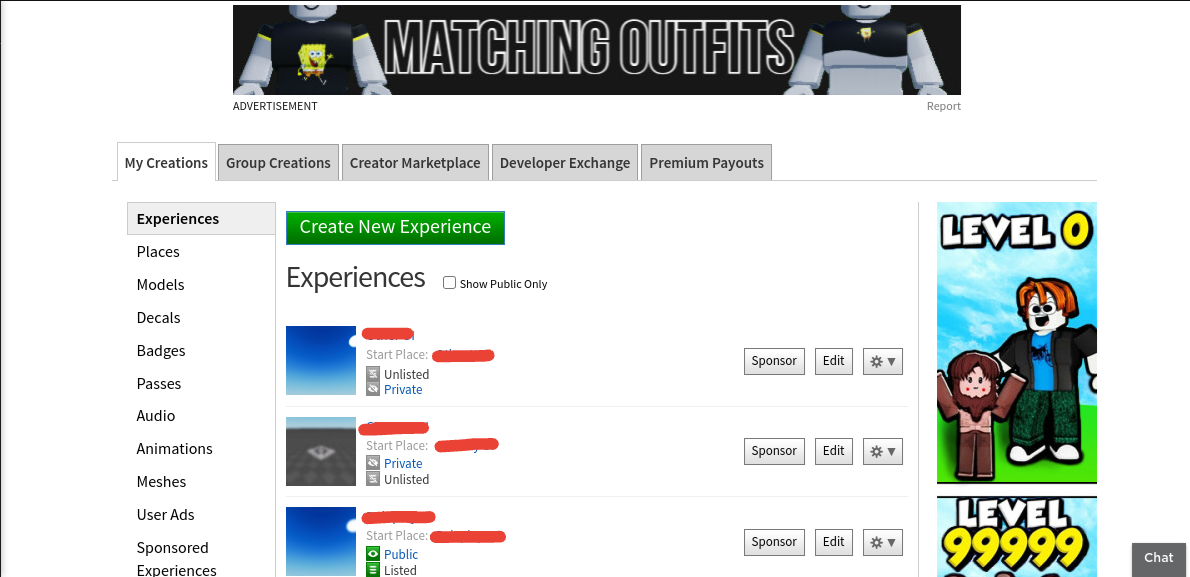Sponsor the first blue-sky Private experience

click(x=774, y=361)
